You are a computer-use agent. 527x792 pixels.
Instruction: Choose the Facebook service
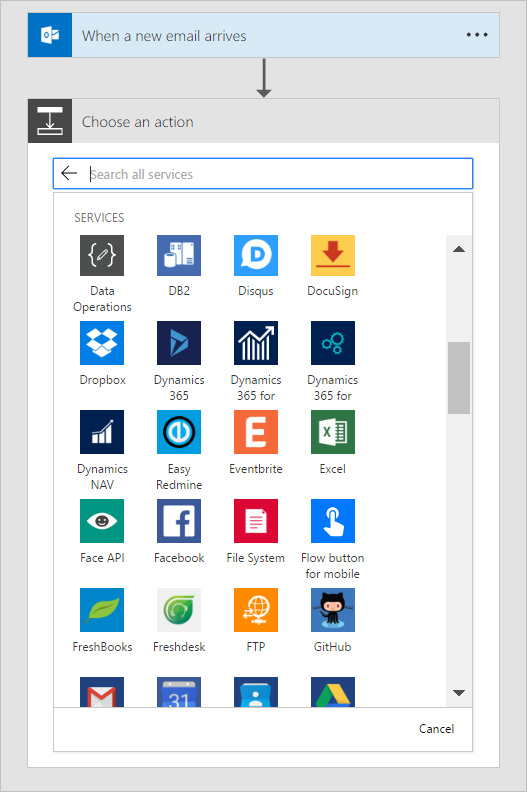(x=179, y=521)
